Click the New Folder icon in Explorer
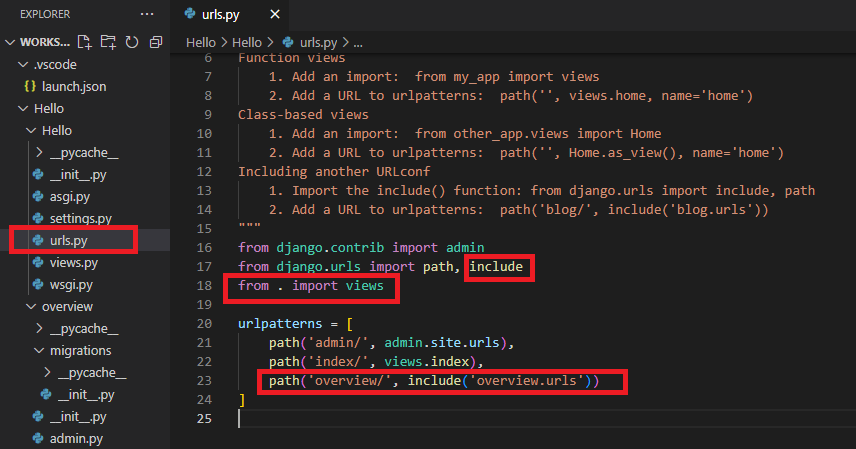This screenshot has height=449, width=856. pyautogui.click(x=108, y=42)
